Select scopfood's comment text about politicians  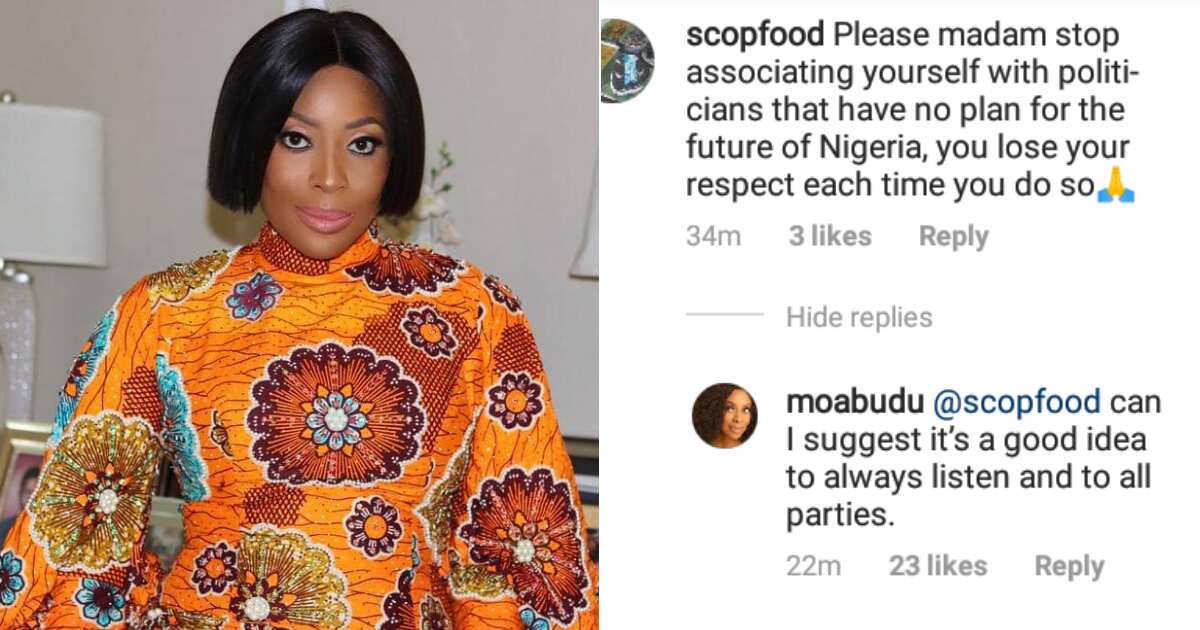coord(910,110)
